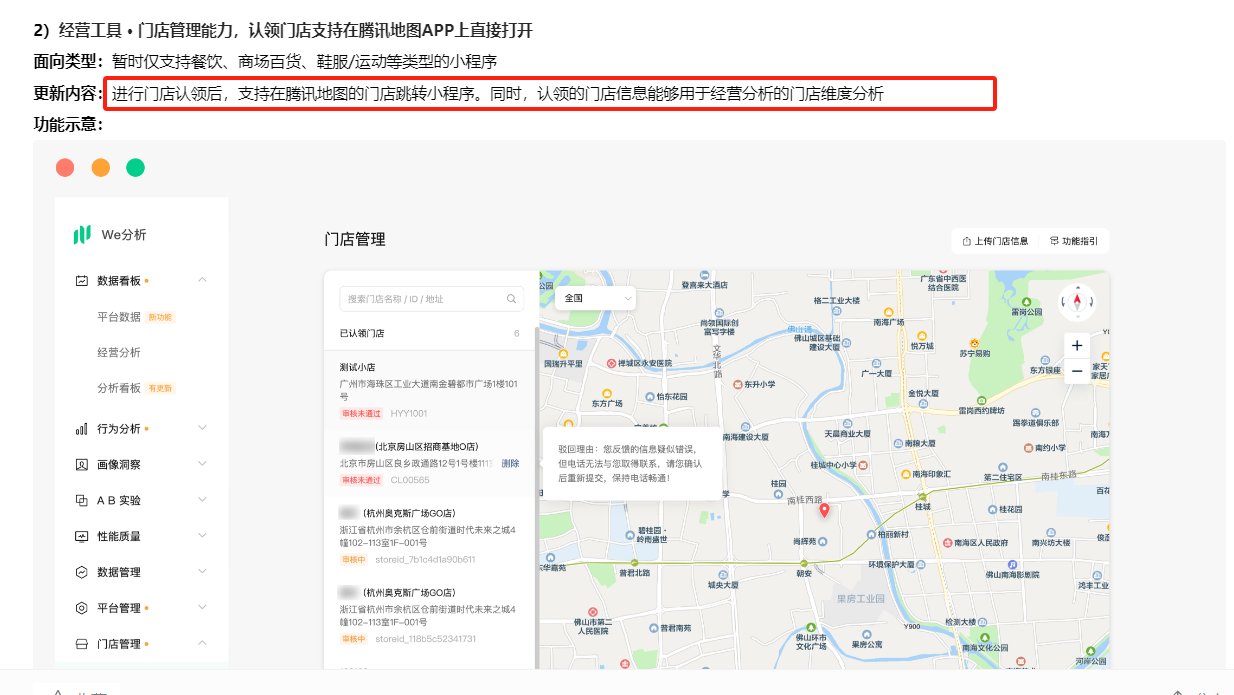Expand the 数据管理 section chevron

coord(203,572)
